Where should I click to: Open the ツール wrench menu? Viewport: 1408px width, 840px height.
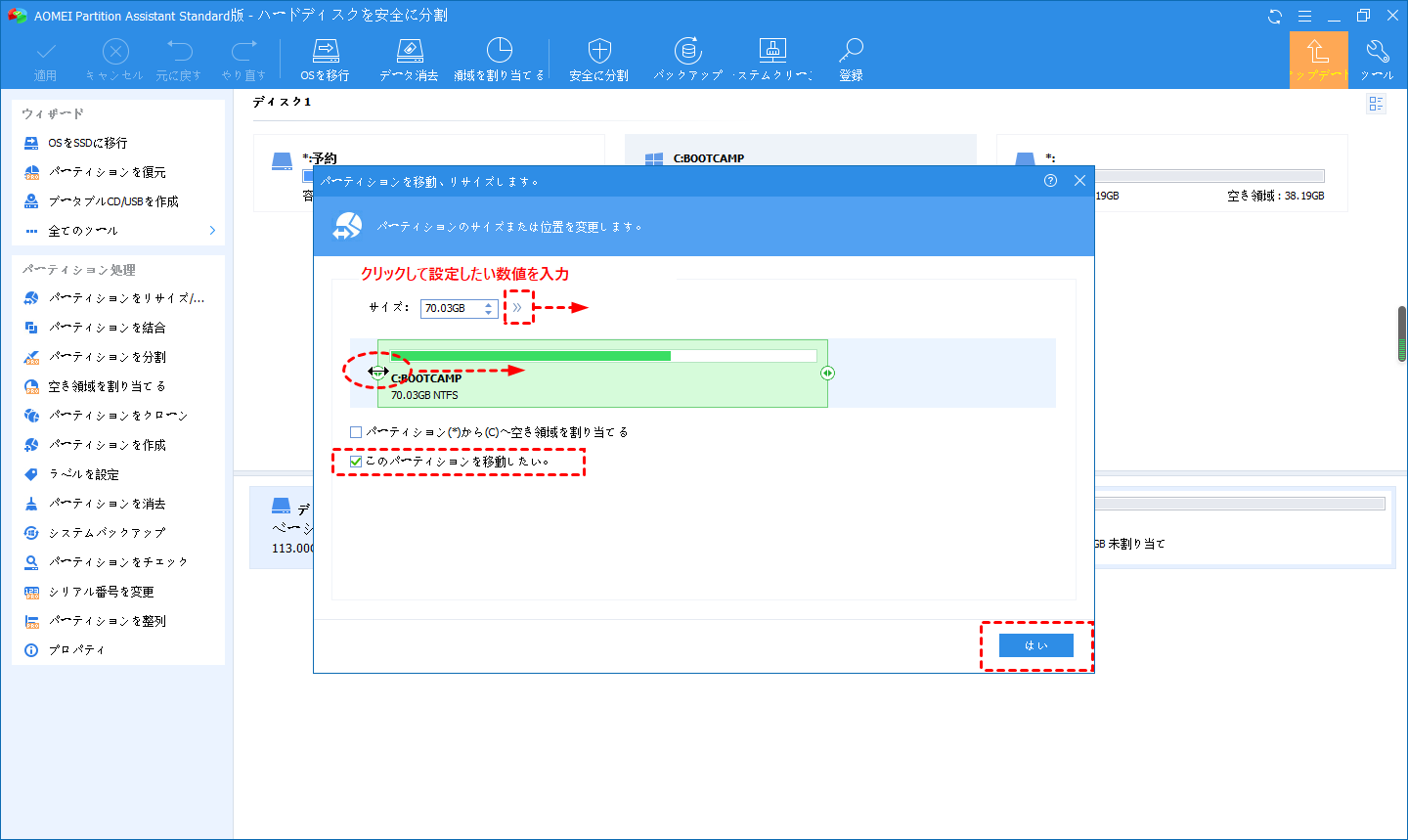[x=1378, y=61]
